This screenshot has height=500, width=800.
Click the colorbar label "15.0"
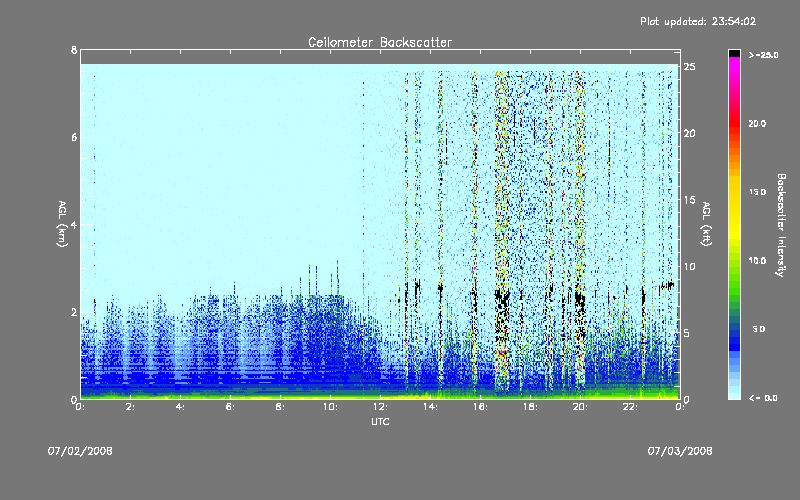(x=757, y=192)
